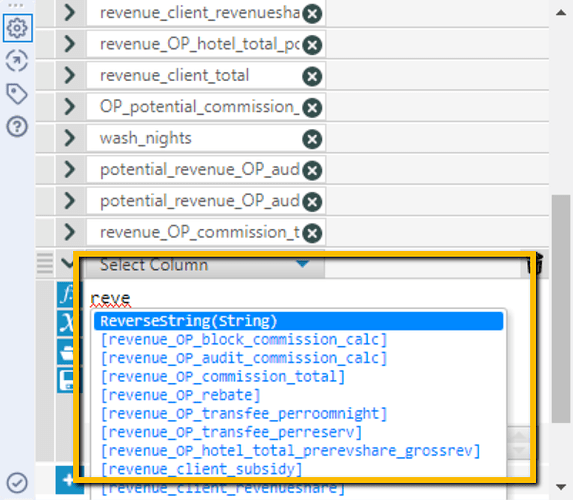The width and height of the screenshot is (573, 500).
Task: Grab the drag handle beside Select Column
Action: (x=45, y=264)
